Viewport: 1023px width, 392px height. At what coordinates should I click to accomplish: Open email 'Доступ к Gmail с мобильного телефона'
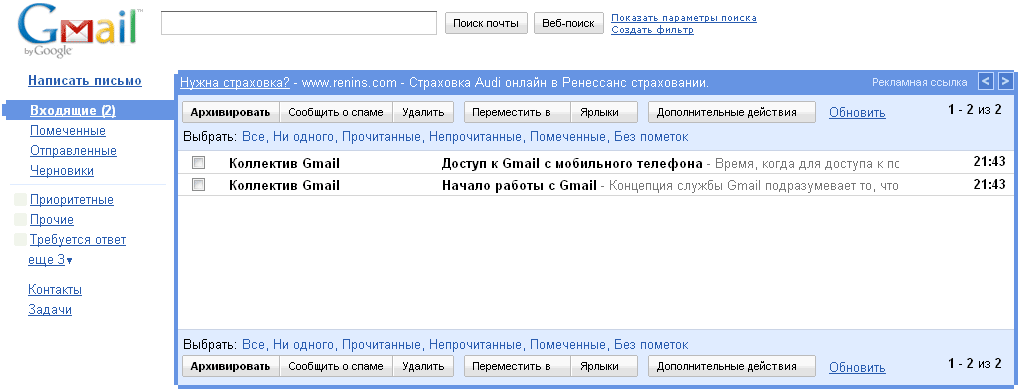point(596,162)
